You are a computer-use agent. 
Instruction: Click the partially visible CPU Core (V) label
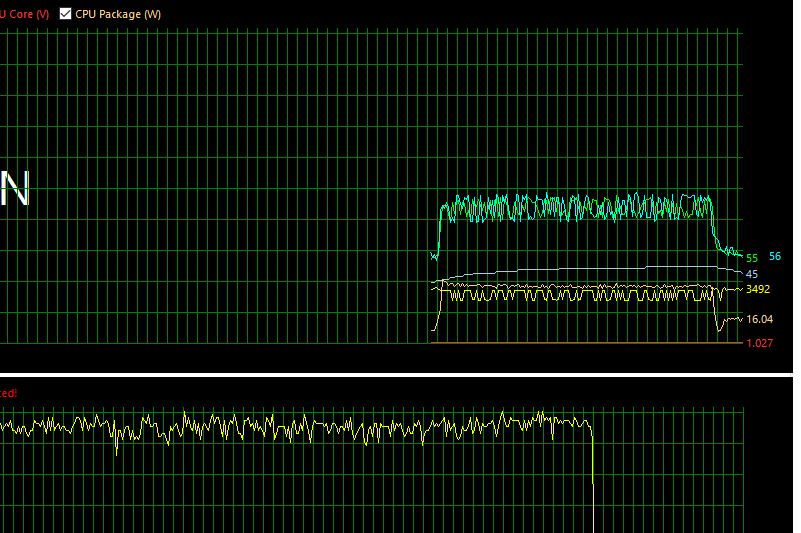(x=25, y=14)
